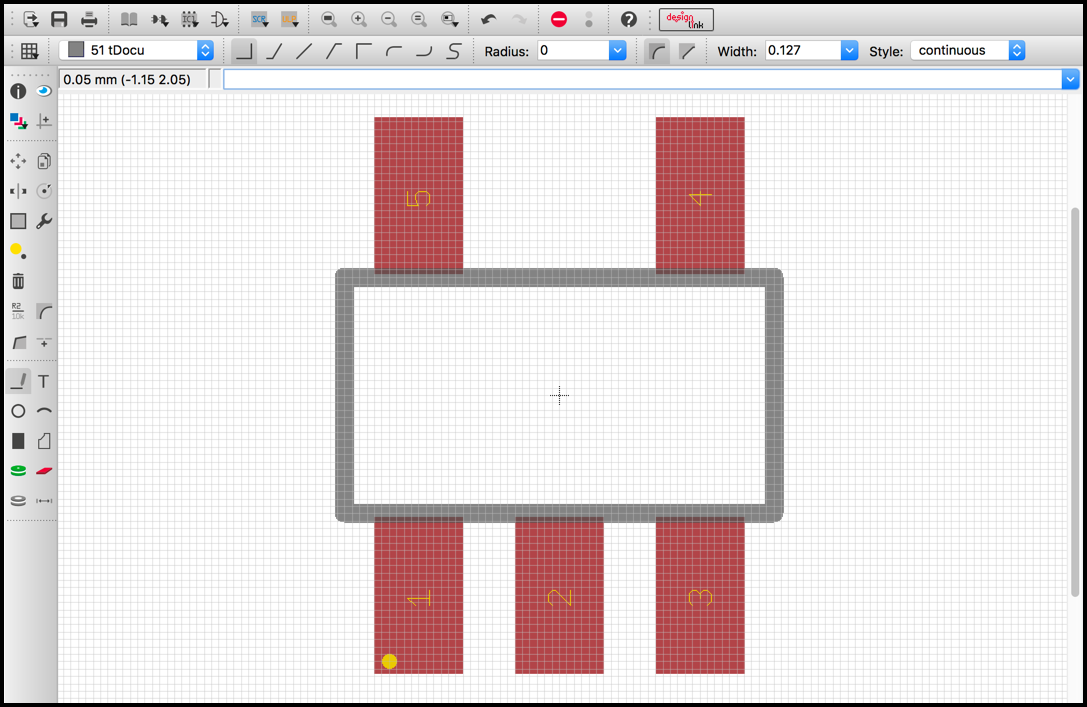Click the zoom to fit icon
Viewport: 1087px width, 707px height.
click(329, 19)
